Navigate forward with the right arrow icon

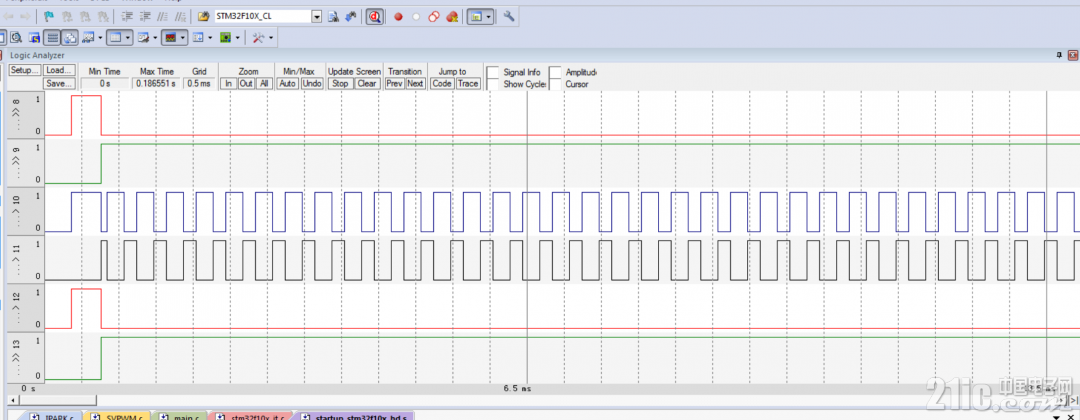tap(25, 17)
